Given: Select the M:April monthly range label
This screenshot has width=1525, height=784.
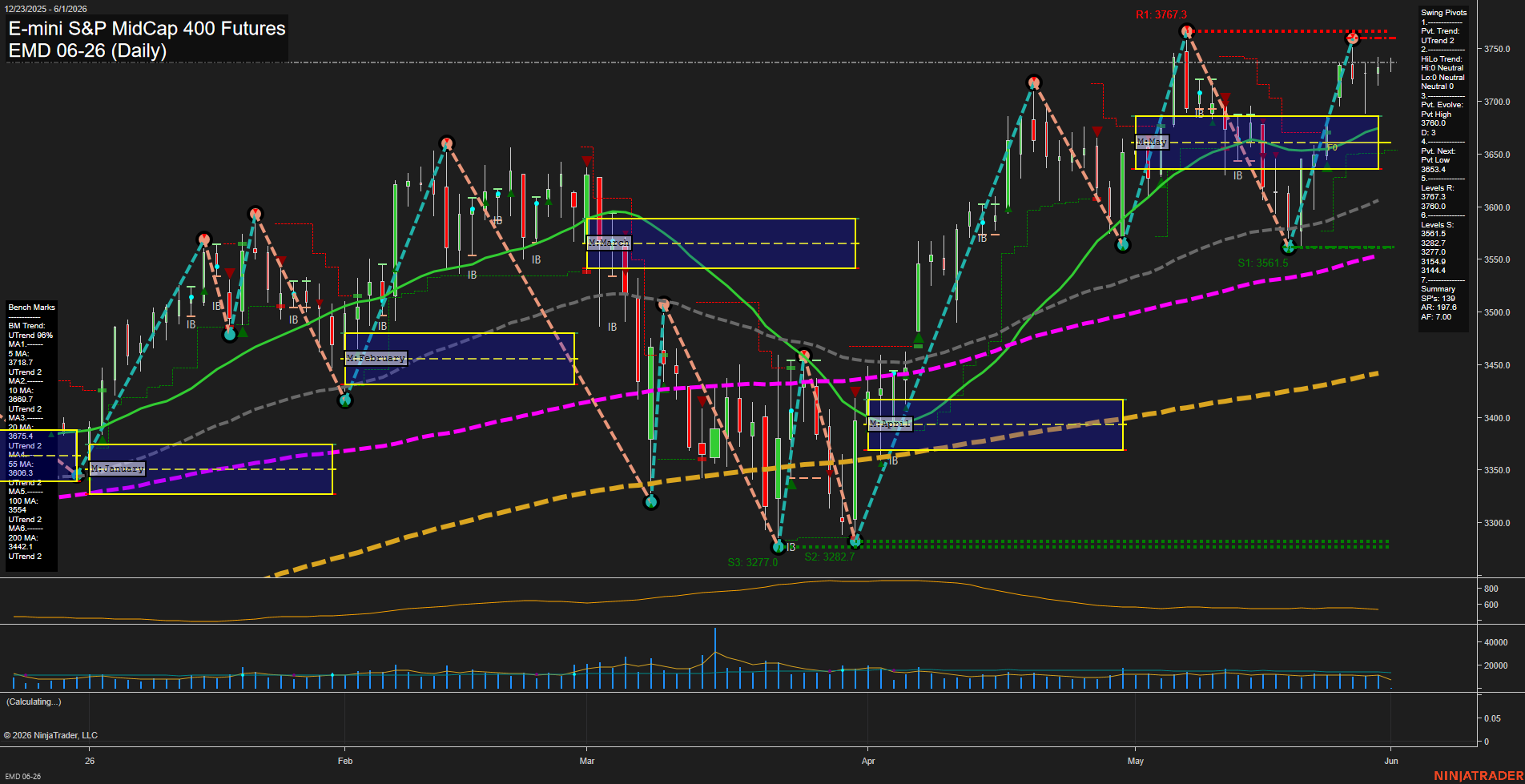Looking at the screenshot, I should [890, 424].
